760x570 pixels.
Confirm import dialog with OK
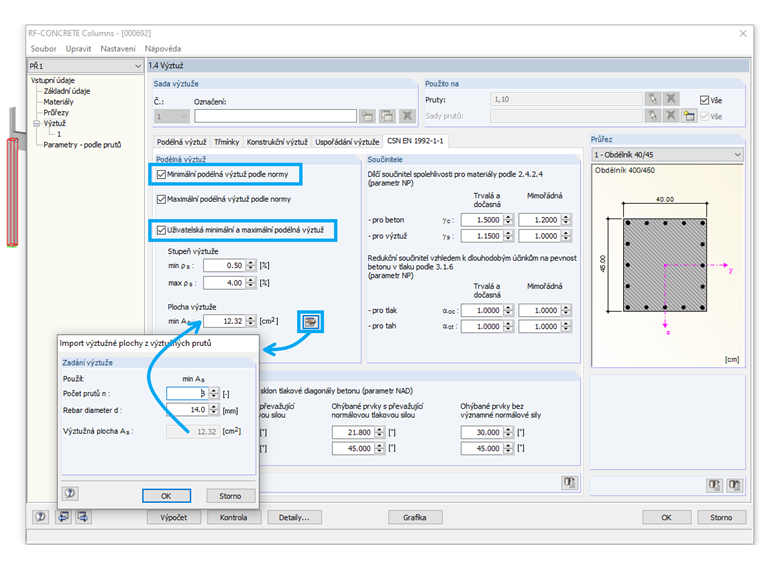(166, 496)
